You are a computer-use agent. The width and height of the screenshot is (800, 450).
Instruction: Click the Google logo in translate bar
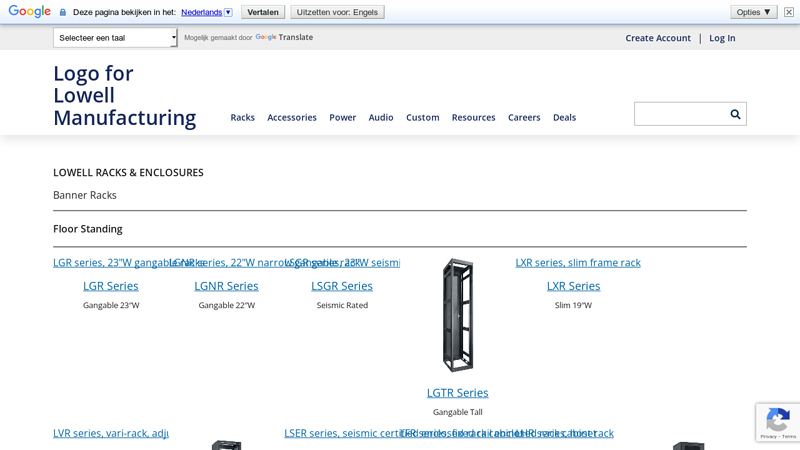pyautogui.click(x=30, y=11)
